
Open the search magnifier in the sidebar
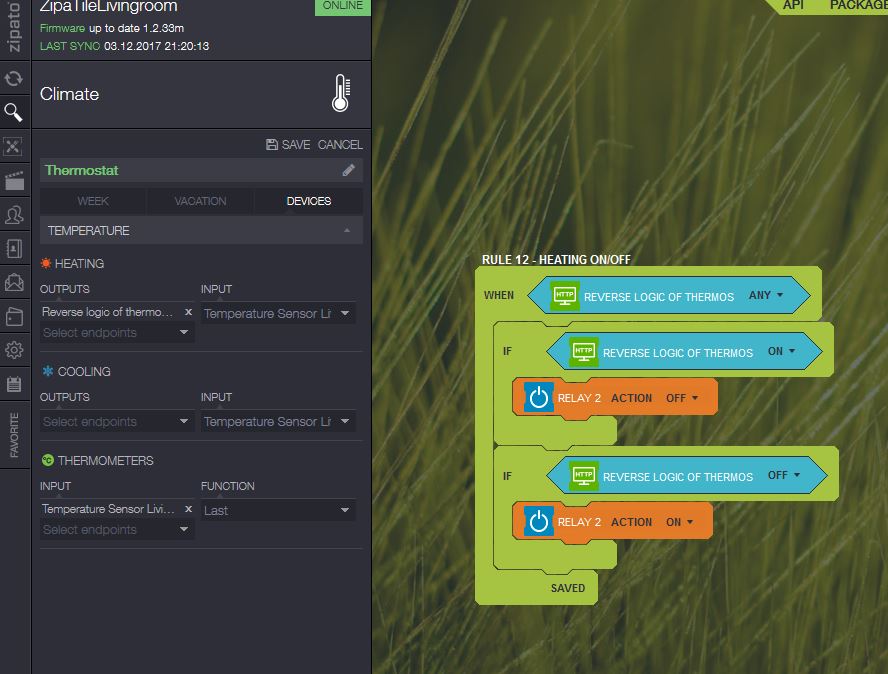tap(14, 112)
